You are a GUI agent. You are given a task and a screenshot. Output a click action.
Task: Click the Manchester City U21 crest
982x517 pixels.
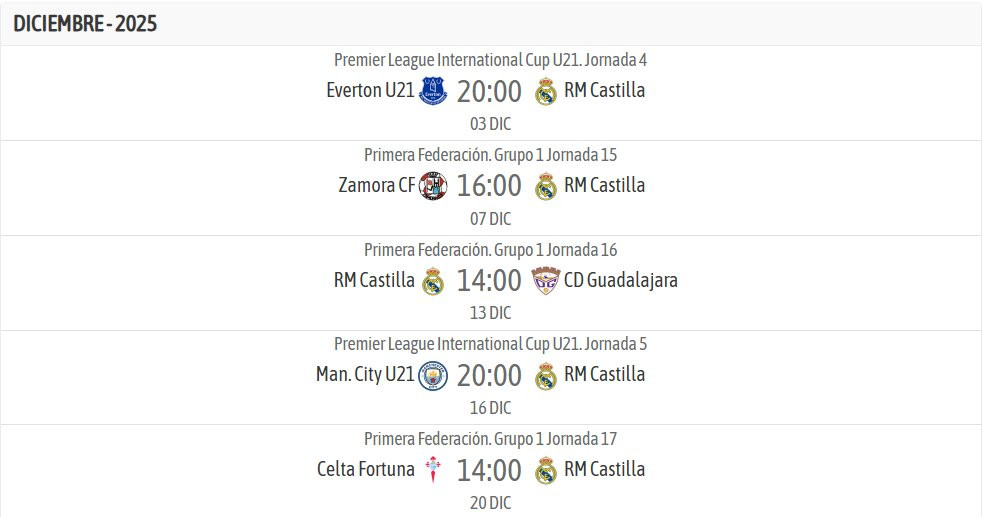coord(433,376)
